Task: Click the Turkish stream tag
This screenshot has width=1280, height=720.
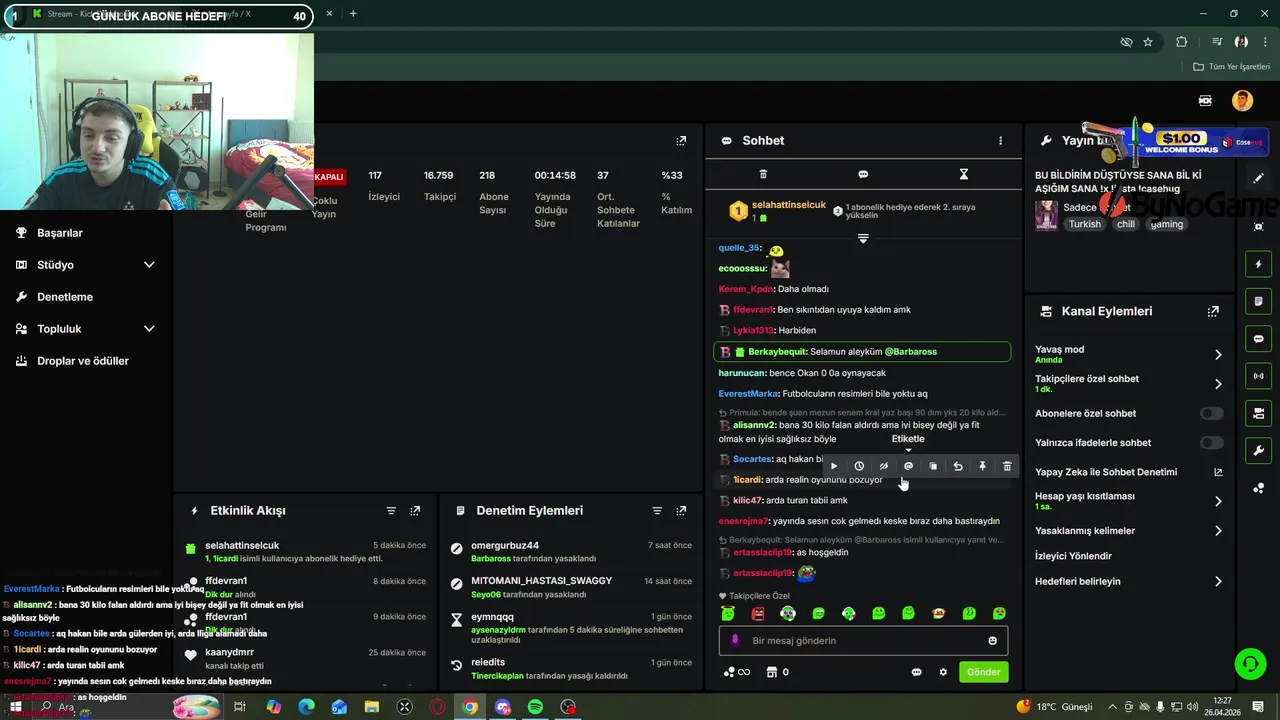Action: [x=1085, y=224]
